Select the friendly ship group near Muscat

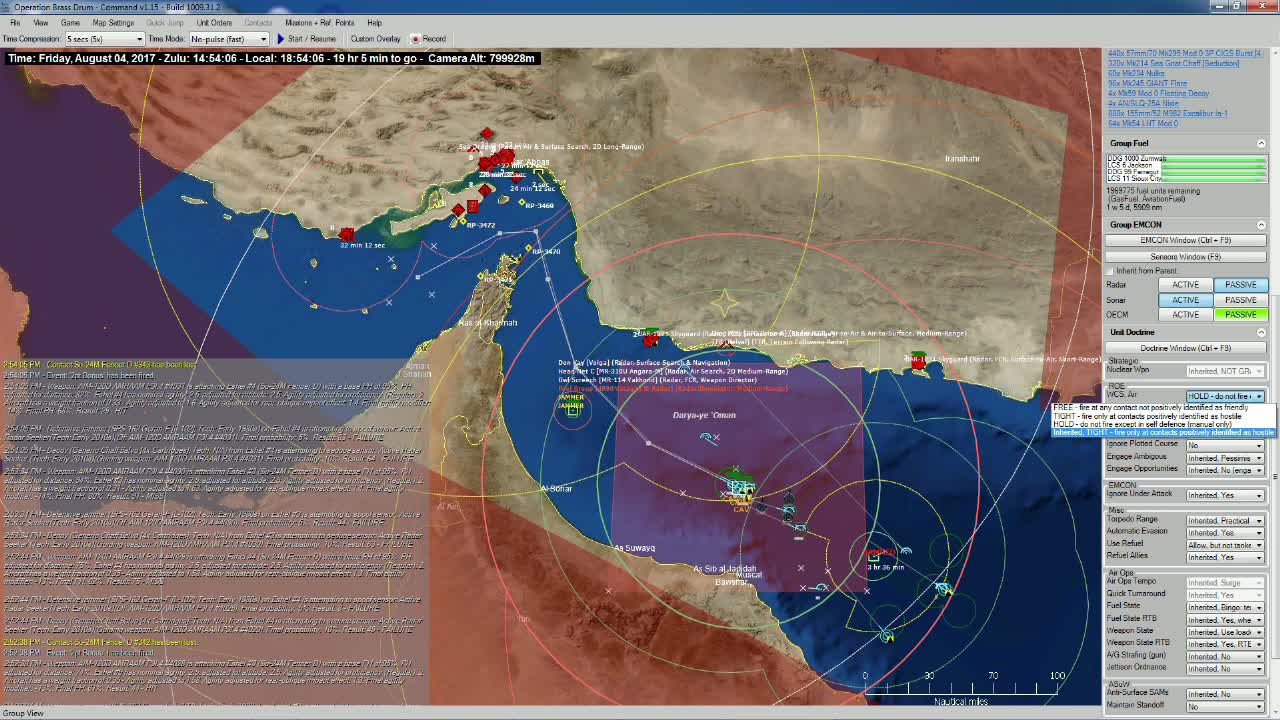[741, 489]
